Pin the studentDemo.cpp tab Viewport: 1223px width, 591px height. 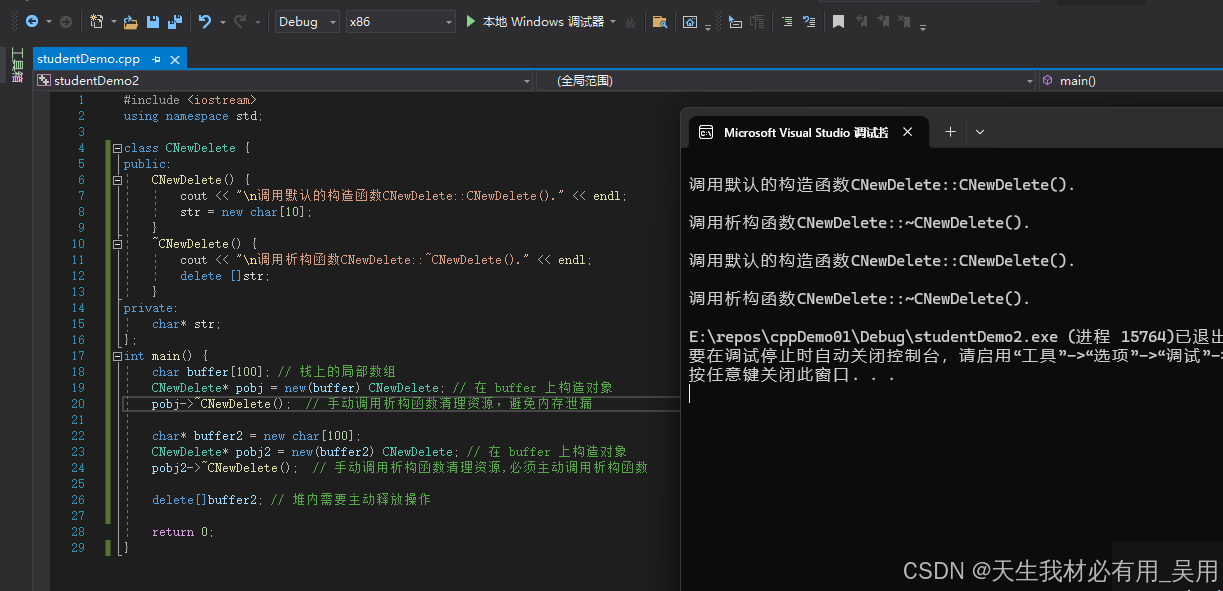coord(156,59)
